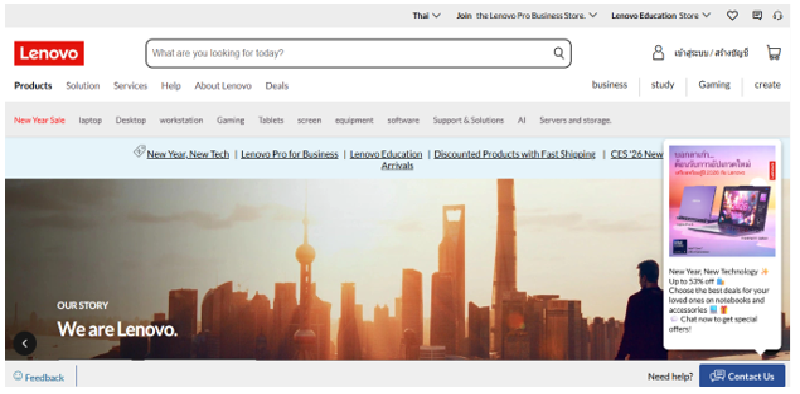Image resolution: width=800 pixels, height=394 pixels.
Task: Open the New Year Sale tab
Action: (x=40, y=120)
